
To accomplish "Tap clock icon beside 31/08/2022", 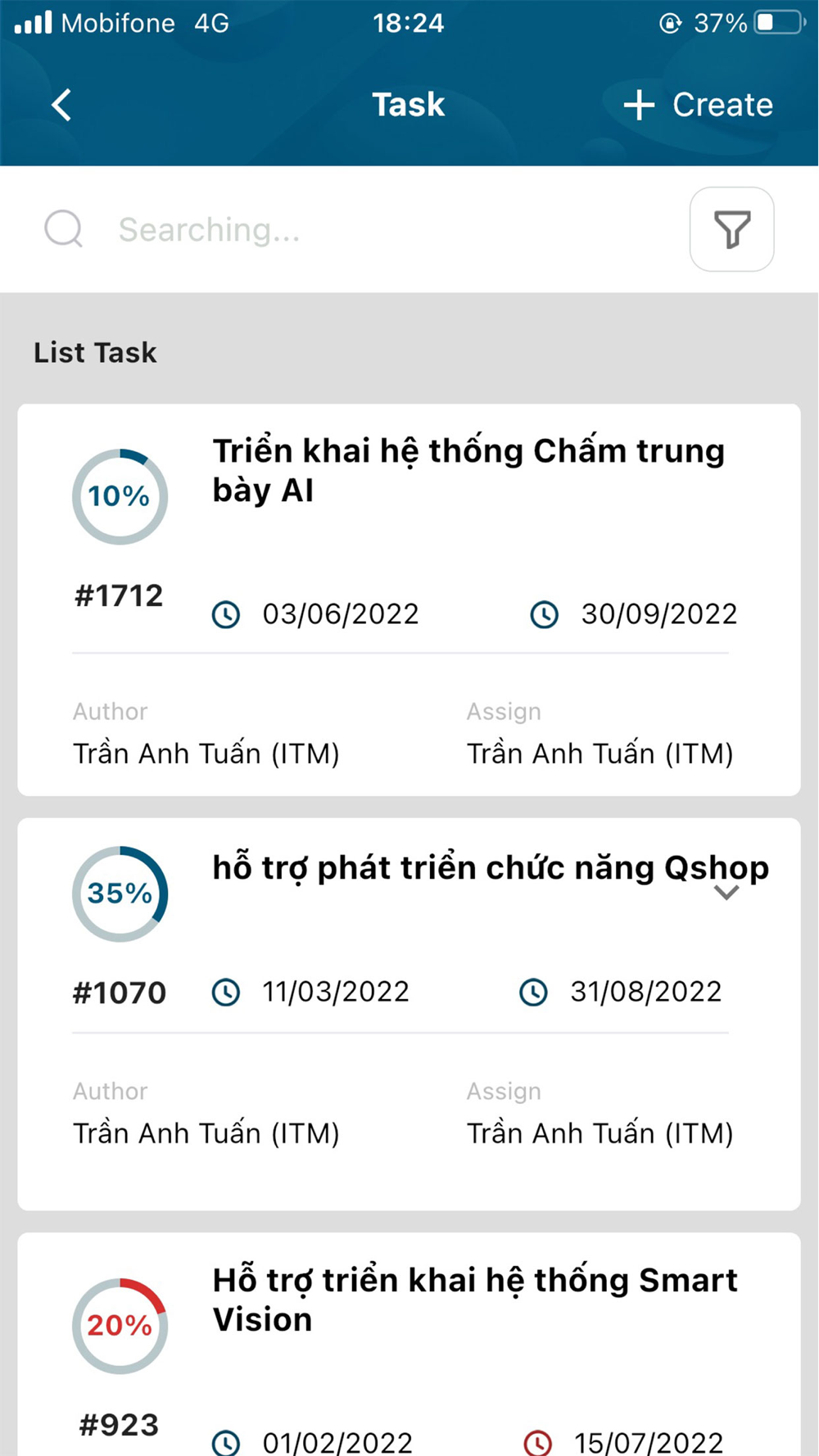I will tap(534, 993).
